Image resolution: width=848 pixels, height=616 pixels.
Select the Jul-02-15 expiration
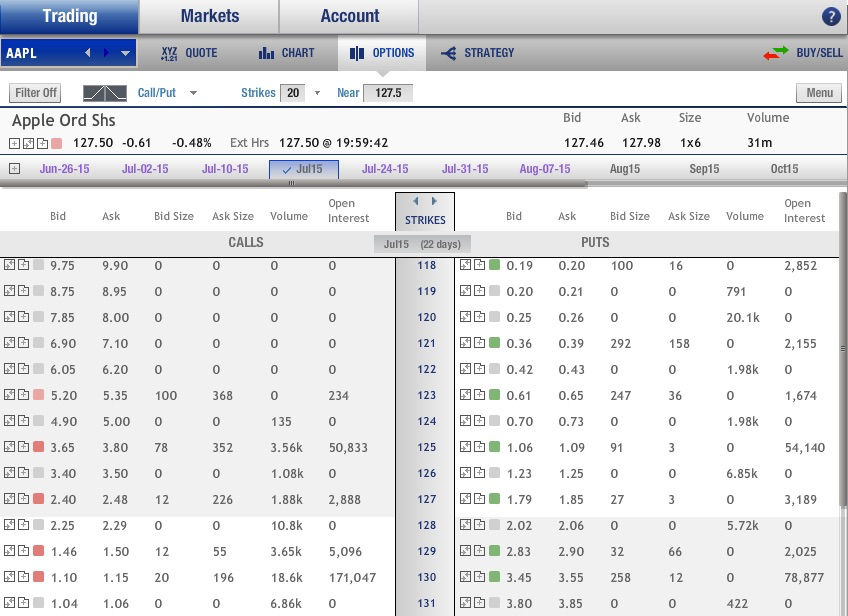click(x=145, y=169)
